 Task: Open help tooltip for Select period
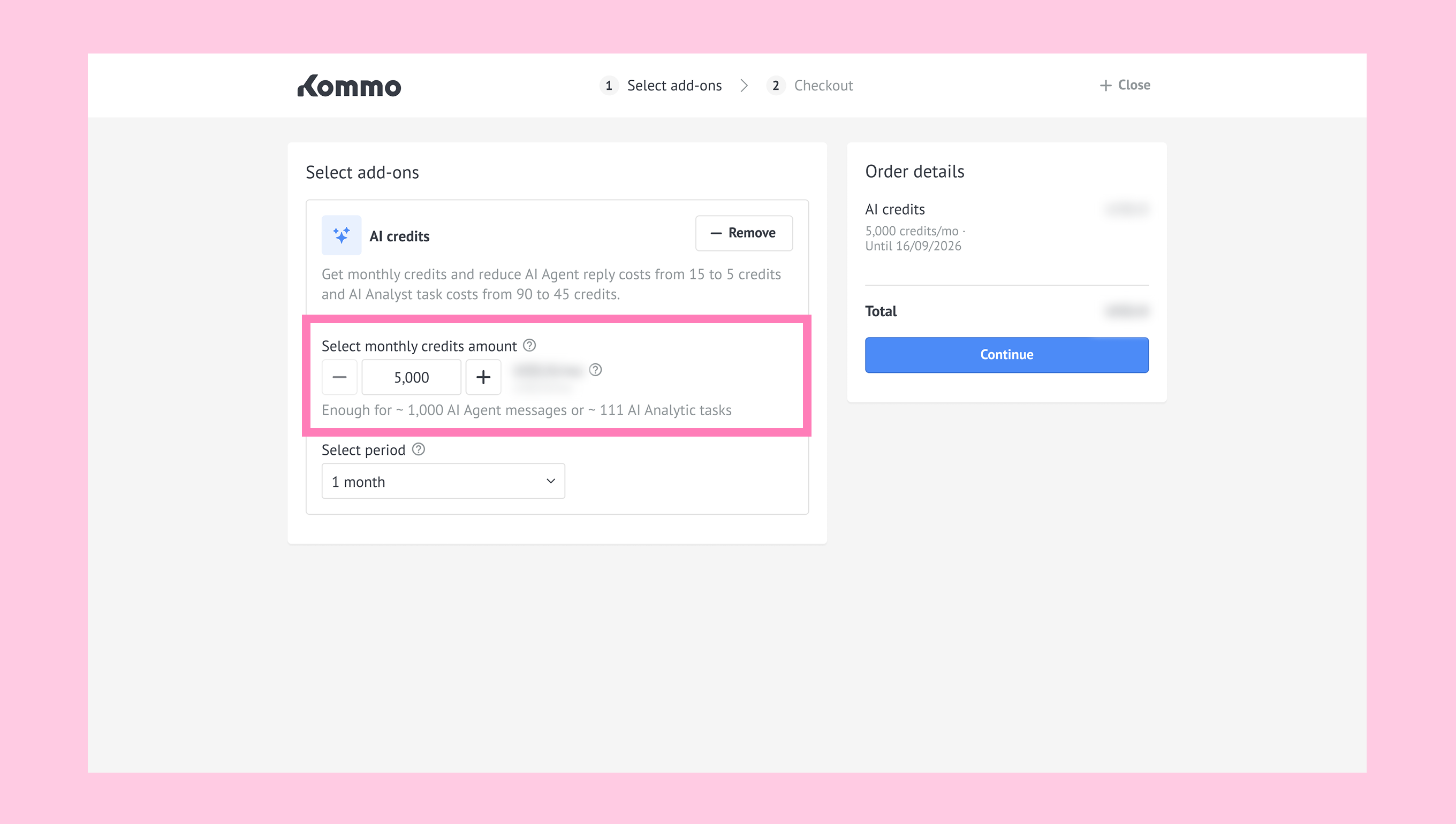click(x=419, y=449)
